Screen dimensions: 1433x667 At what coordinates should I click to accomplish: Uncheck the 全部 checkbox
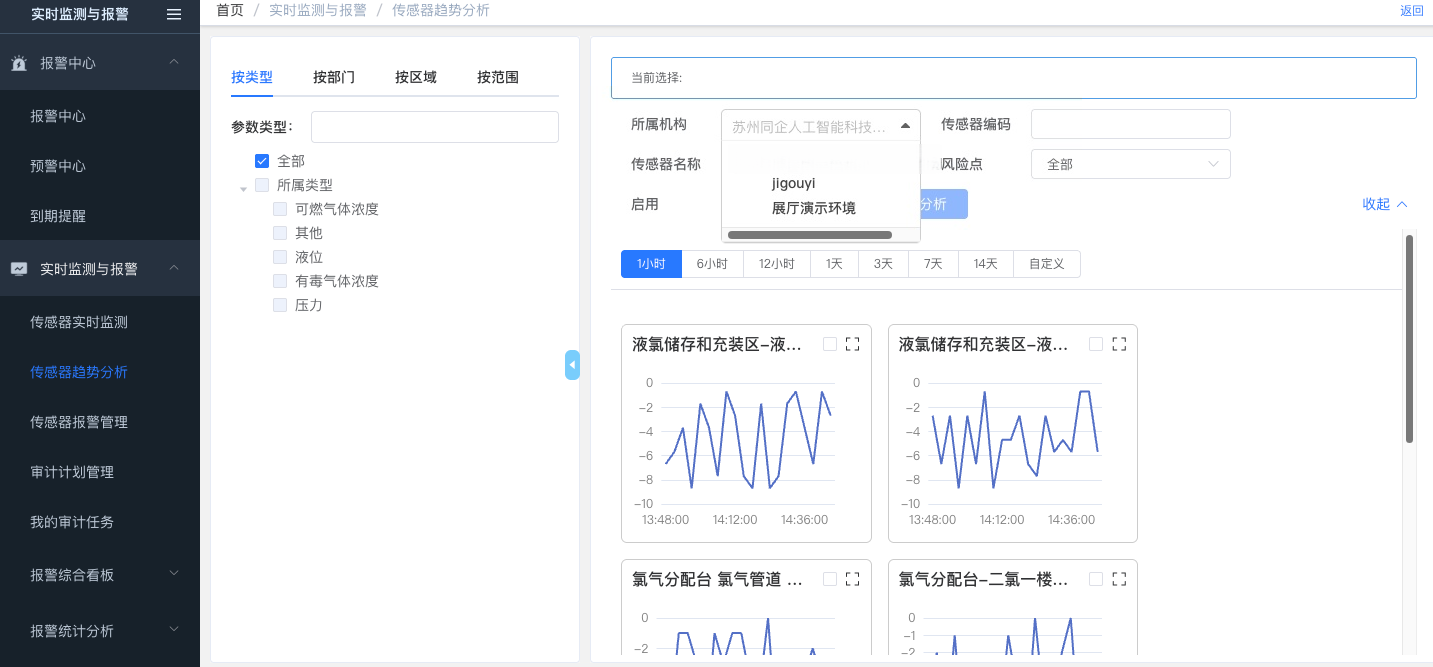tap(262, 161)
